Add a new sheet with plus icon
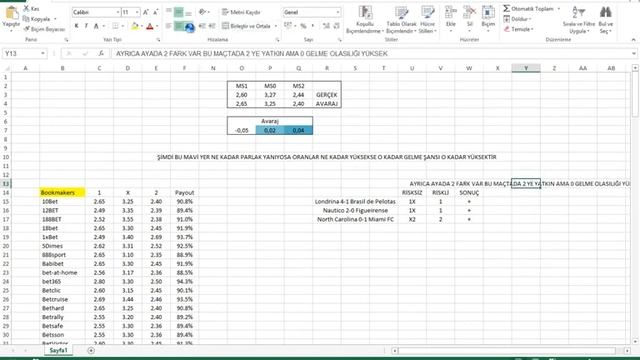This screenshot has height=360, width=640. pyautogui.click(x=91, y=350)
